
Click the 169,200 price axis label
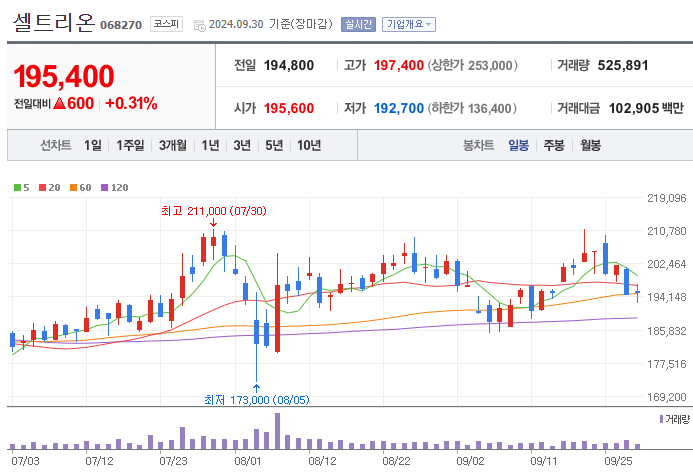(666, 397)
